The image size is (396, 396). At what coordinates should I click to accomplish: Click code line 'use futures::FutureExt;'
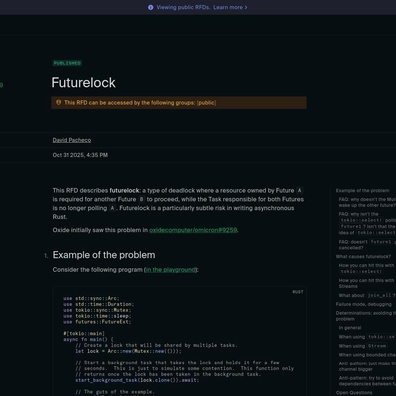pos(97,322)
